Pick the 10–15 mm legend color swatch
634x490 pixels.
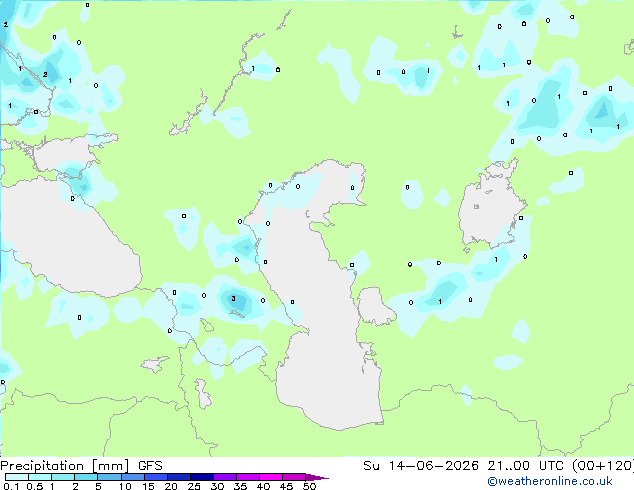[132, 477]
